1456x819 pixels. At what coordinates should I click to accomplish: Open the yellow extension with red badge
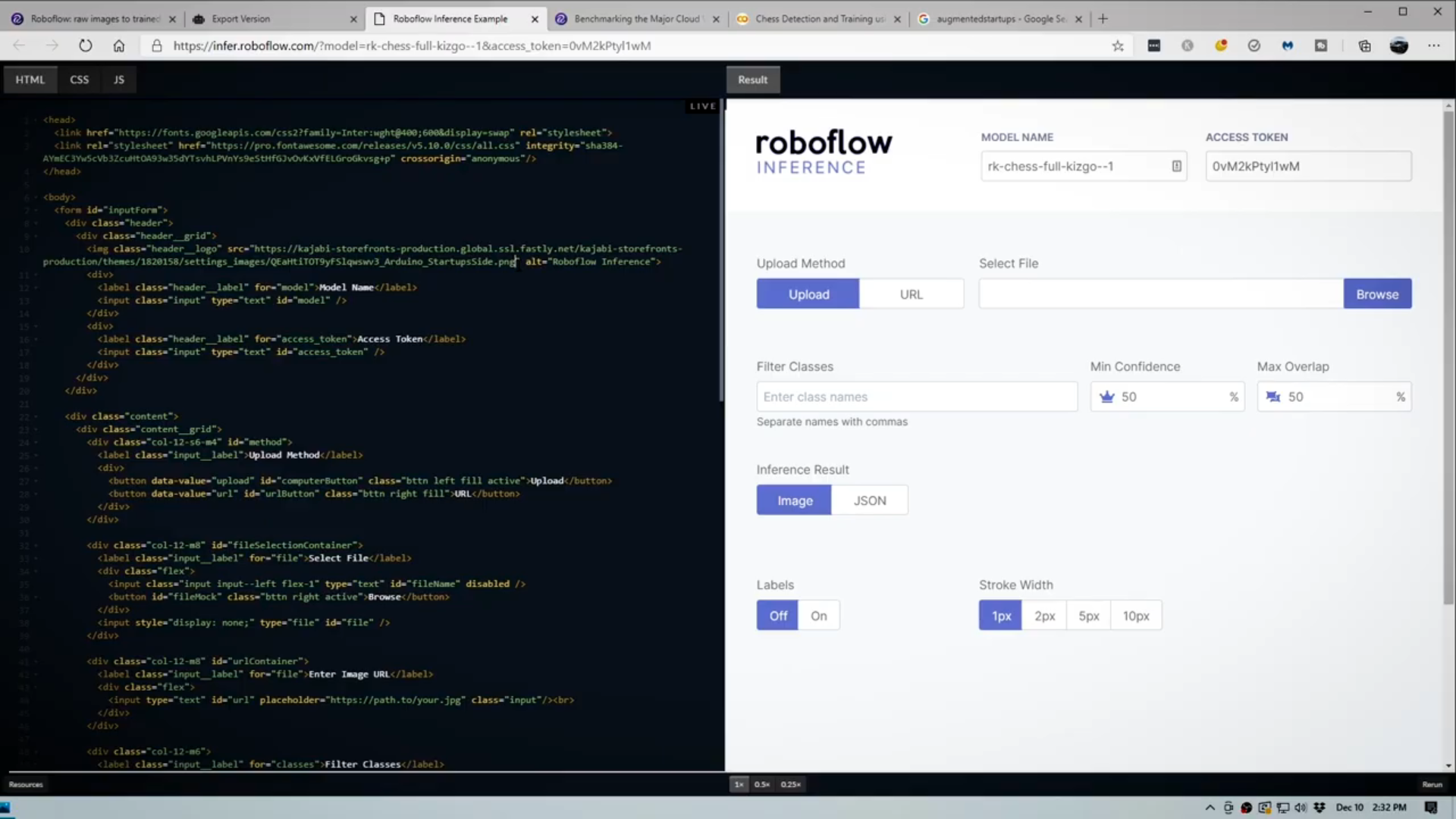pos(1221,45)
